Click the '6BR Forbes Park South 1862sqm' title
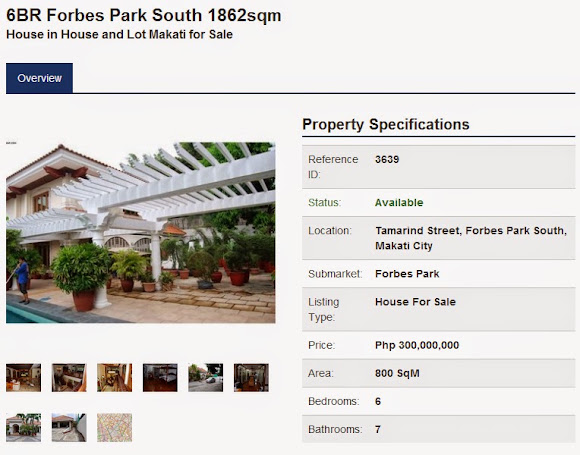580x455 pixels. click(x=144, y=16)
